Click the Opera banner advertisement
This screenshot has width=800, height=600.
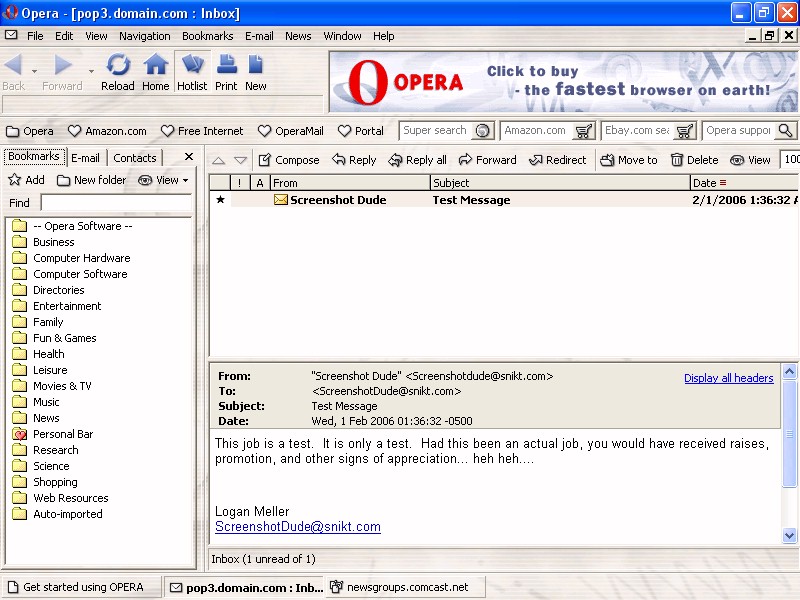coord(564,82)
